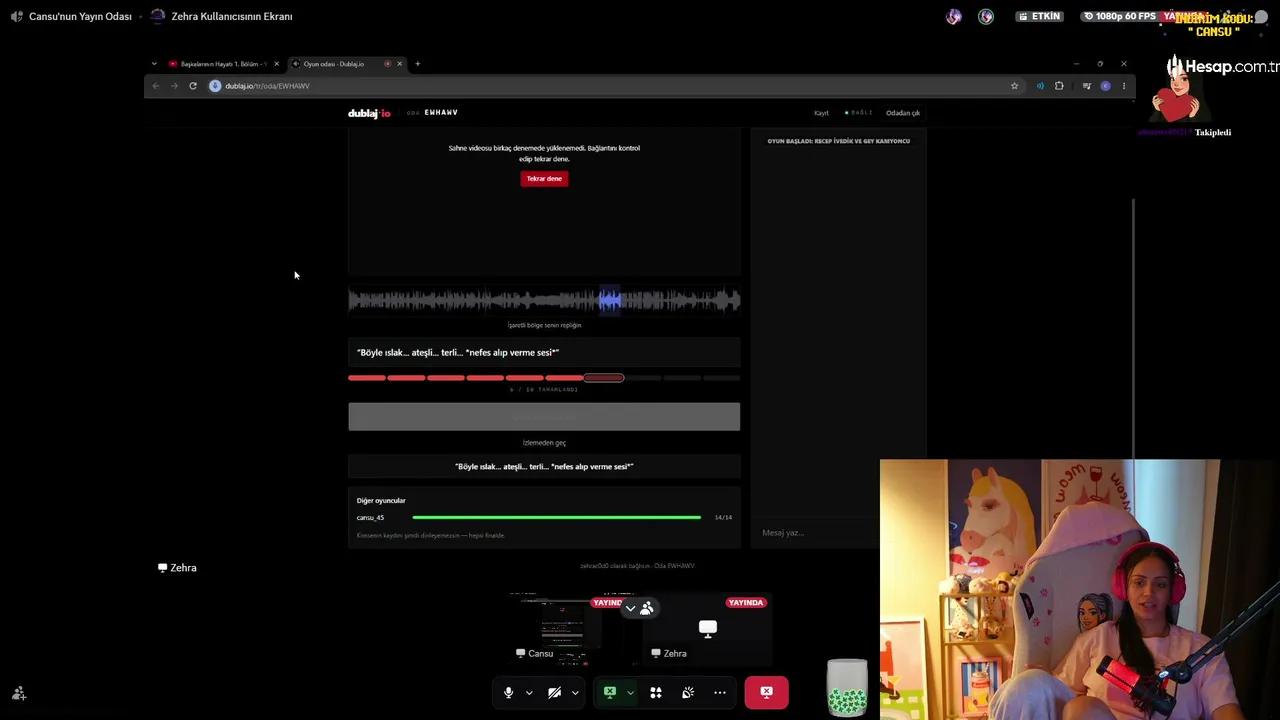Click the second viewer avatar with green ring
This screenshot has height=720, width=1280.
point(986,16)
